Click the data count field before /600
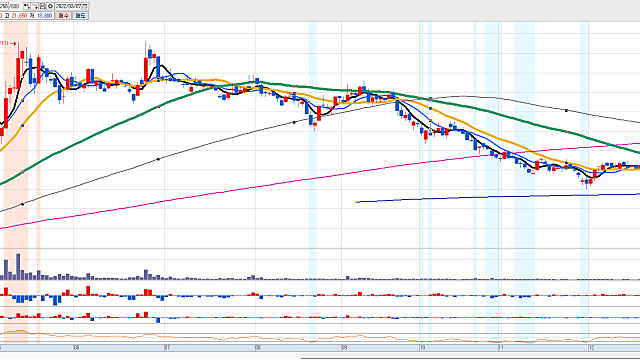Viewport: 640px width, 360px height. tap(4, 6)
